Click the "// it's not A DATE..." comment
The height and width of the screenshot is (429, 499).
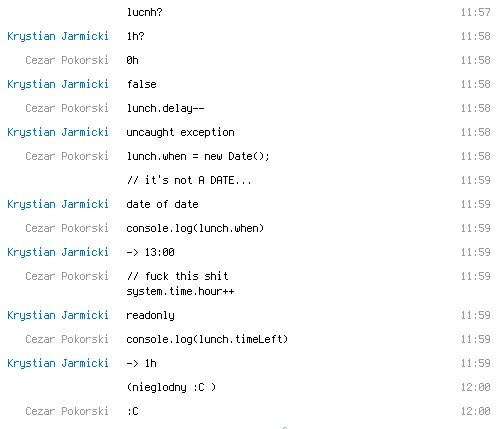pos(189,180)
